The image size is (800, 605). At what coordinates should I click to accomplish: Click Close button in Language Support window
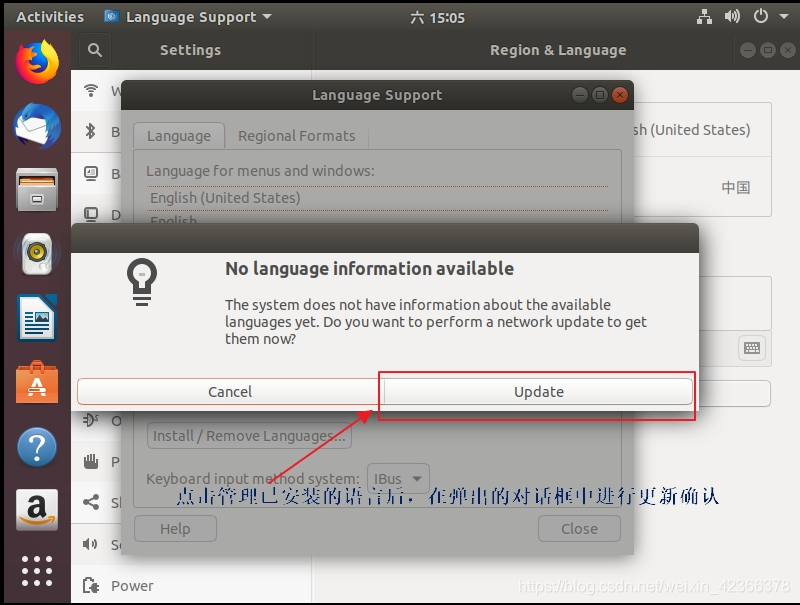pyautogui.click(x=579, y=528)
